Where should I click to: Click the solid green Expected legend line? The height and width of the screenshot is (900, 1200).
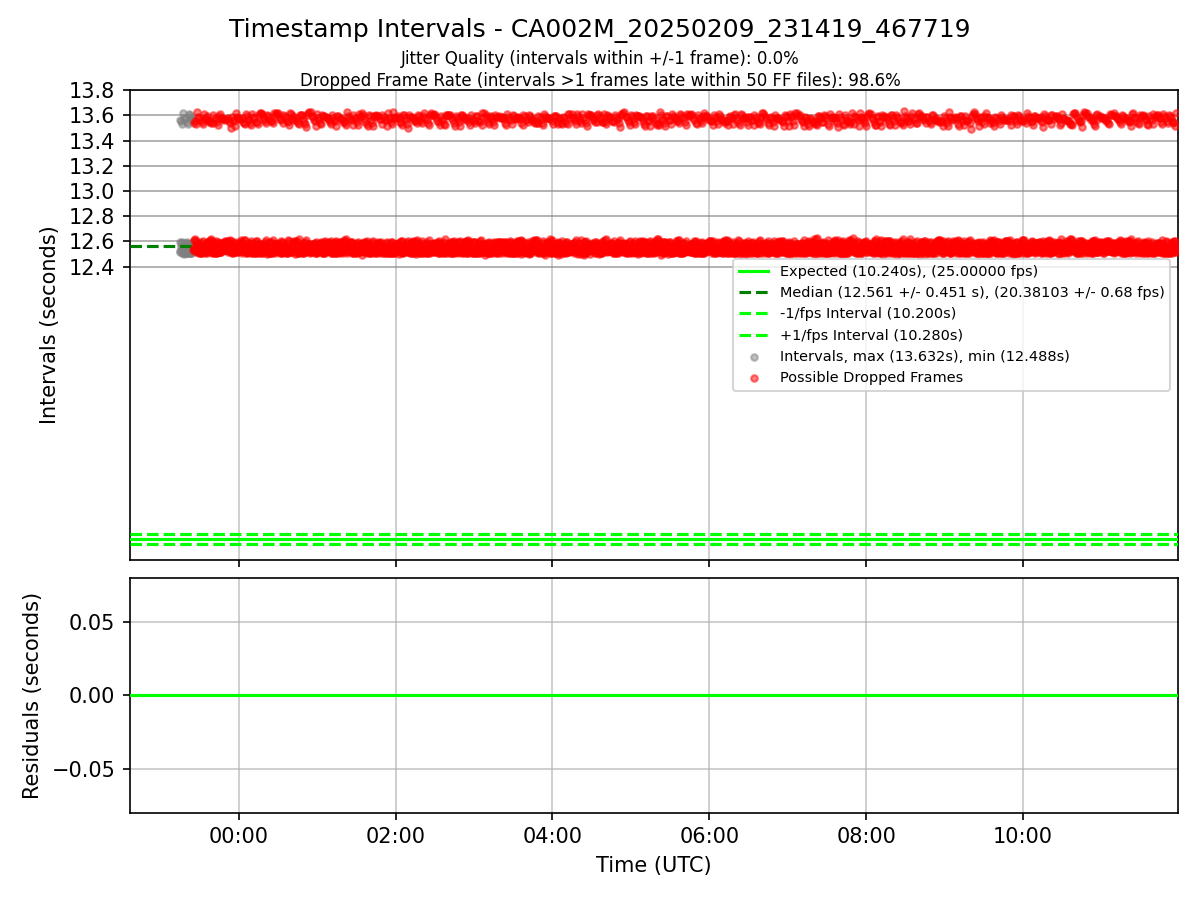[x=754, y=271]
